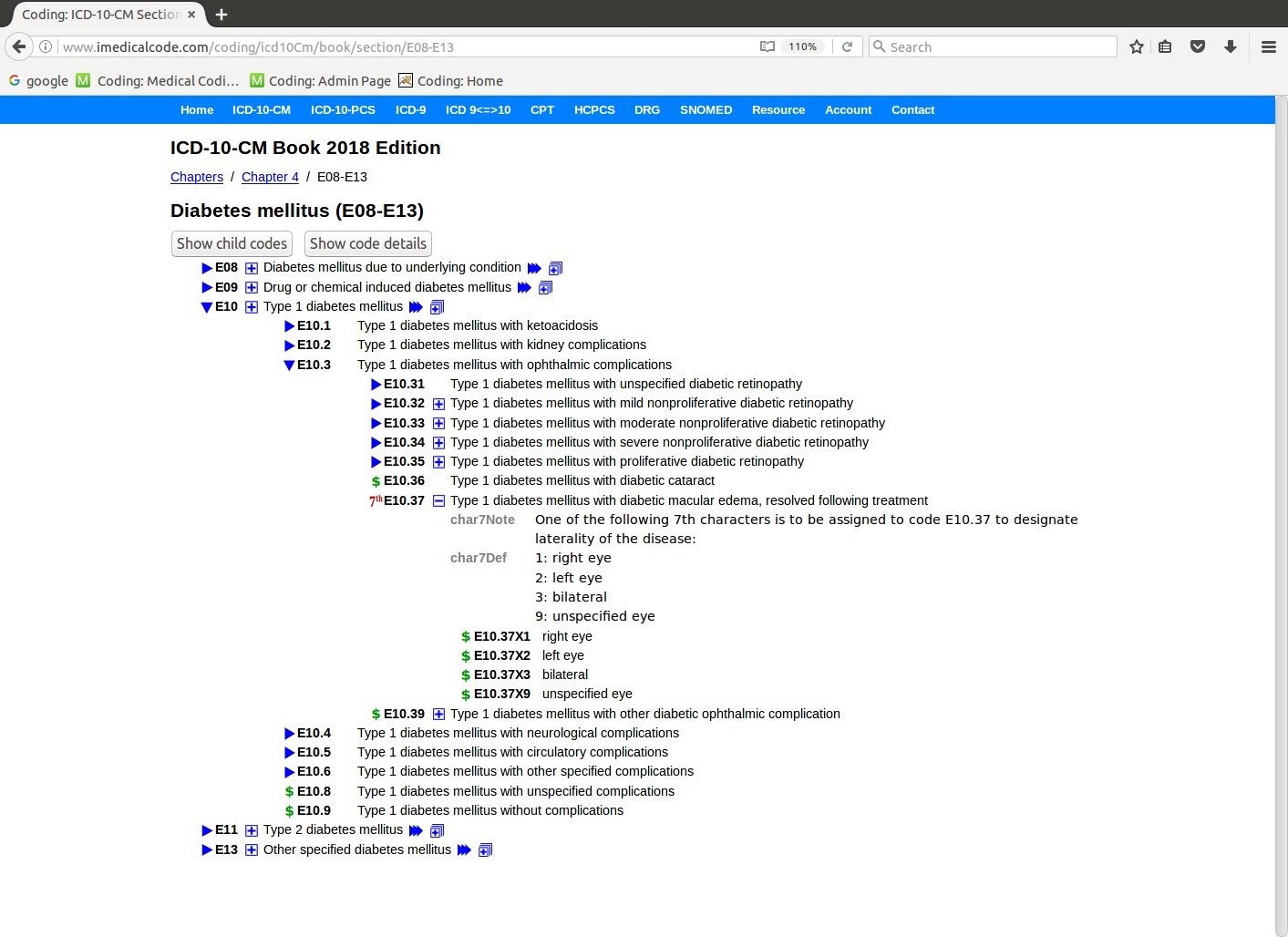Toggle the plus box details for E10.39
This screenshot has width=1288, height=937.
point(438,714)
